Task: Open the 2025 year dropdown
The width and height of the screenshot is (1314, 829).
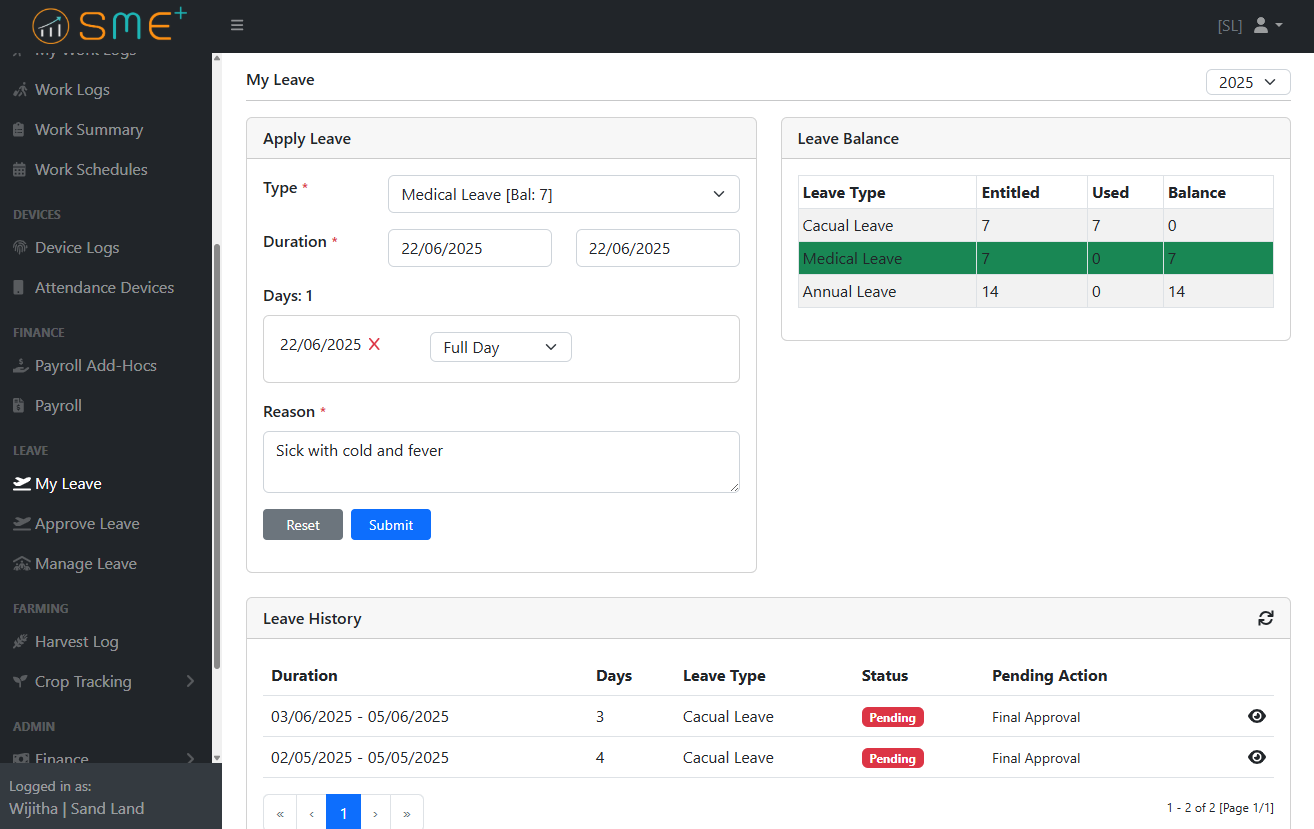Action: tap(1248, 82)
